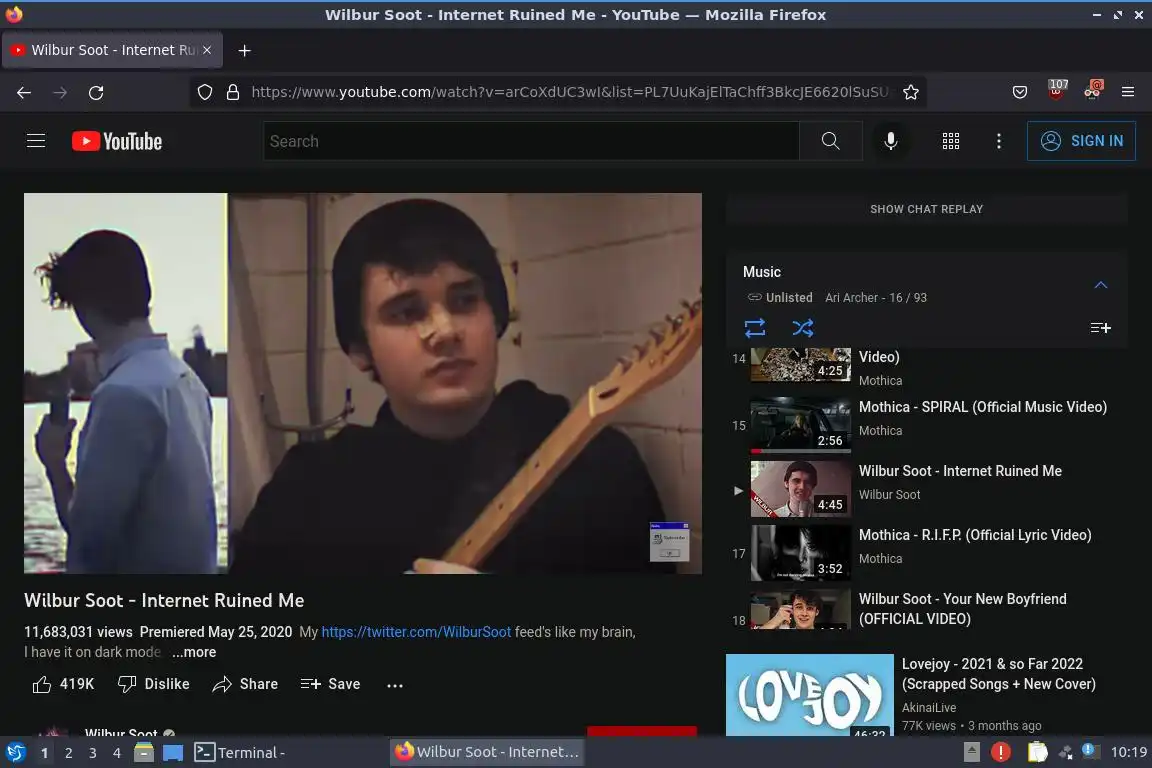Screen dimensions: 1152x768
Task: Click the search magnifier button
Action: click(830, 140)
